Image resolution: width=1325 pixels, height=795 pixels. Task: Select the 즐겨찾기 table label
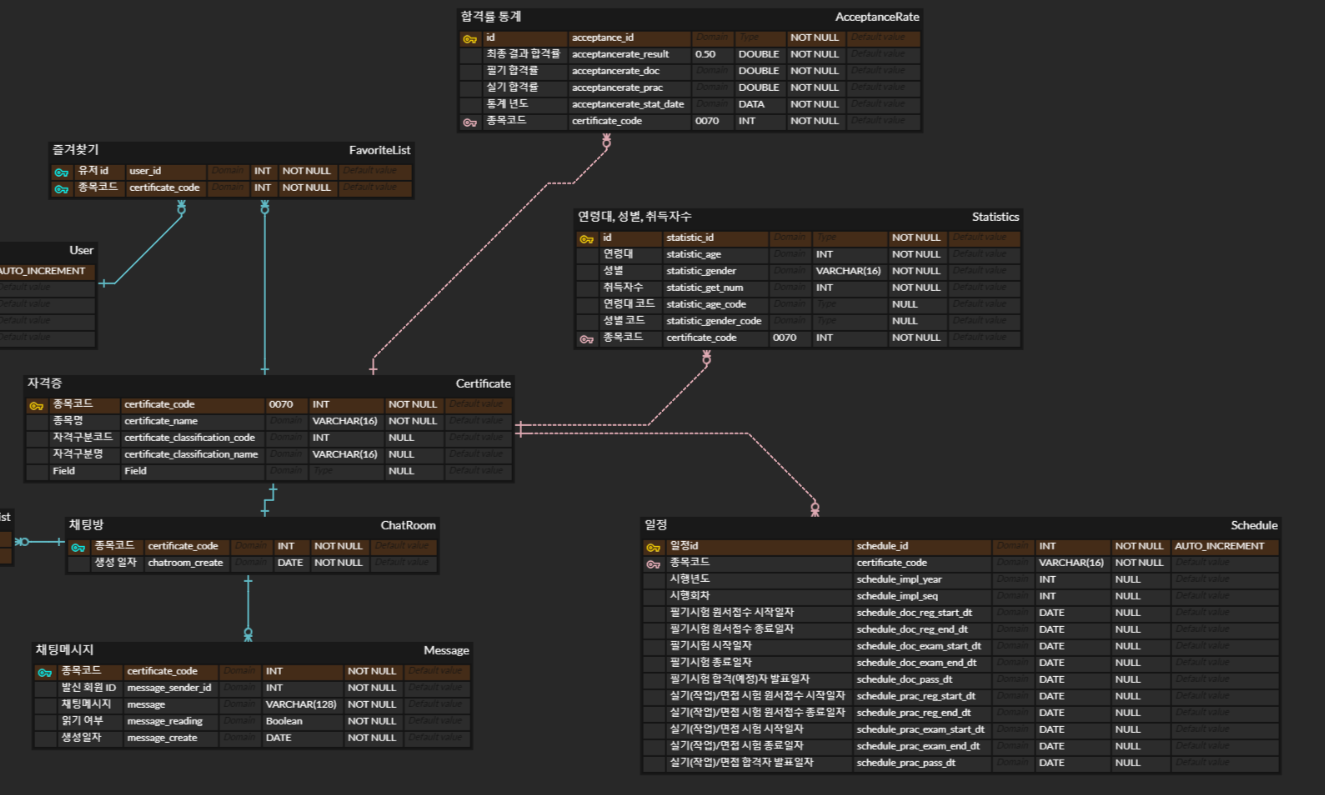pyautogui.click(x=76, y=150)
